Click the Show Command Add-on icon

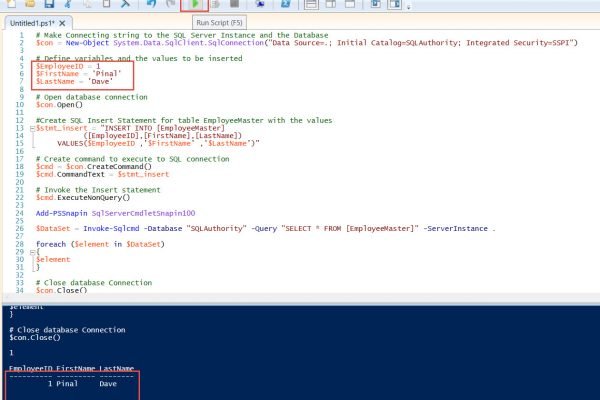point(394,4)
